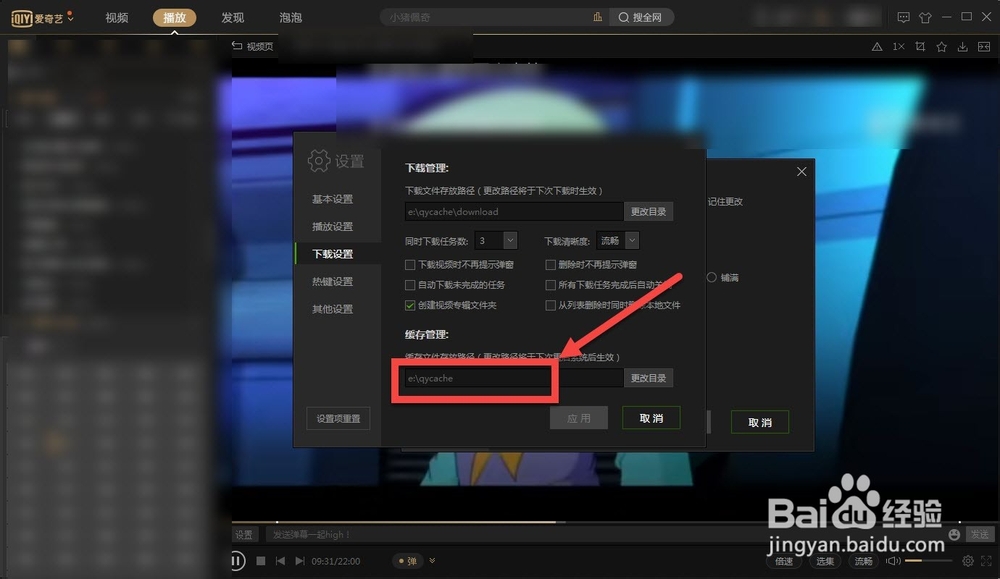
Task: Click the volume speaker icon
Action: tap(891, 561)
